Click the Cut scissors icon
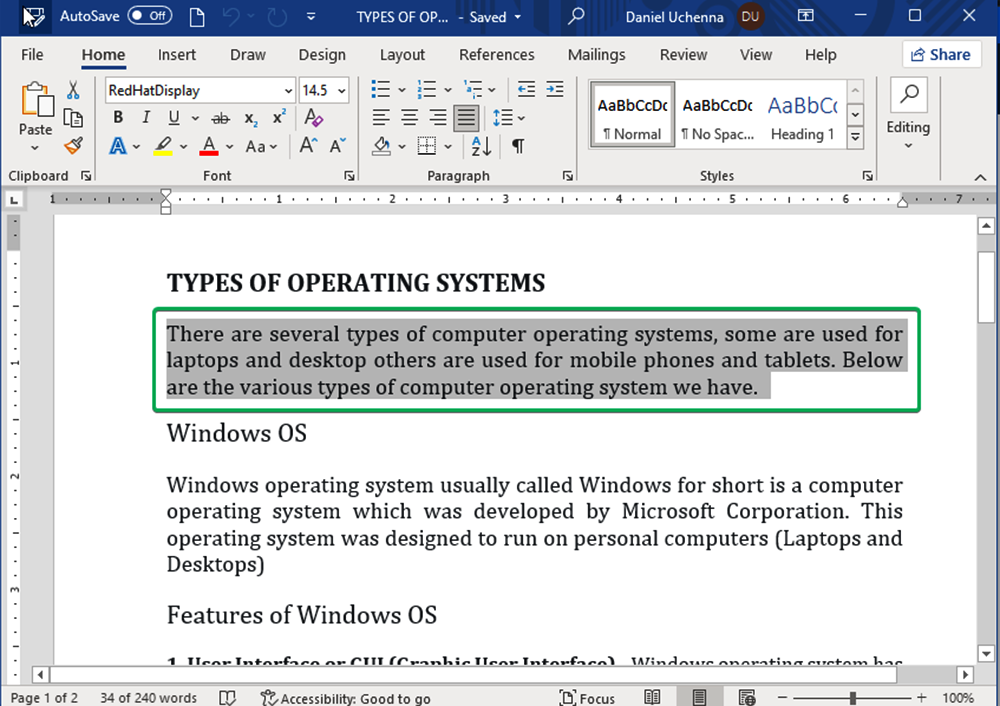The height and width of the screenshot is (706, 1000). [73, 91]
